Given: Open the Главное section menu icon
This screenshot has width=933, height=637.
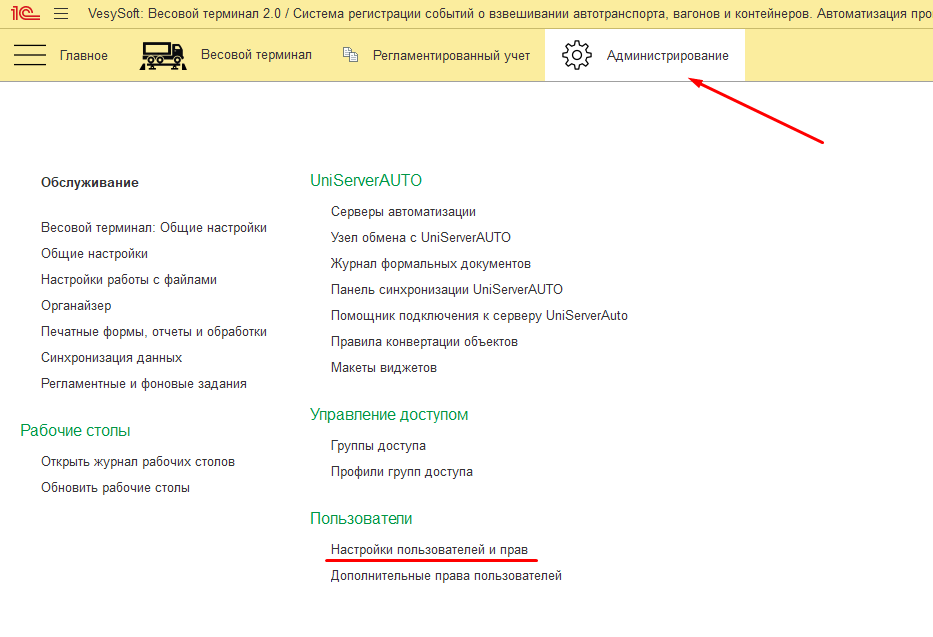Looking at the screenshot, I should pyautogui.click(x=30, y=55).
